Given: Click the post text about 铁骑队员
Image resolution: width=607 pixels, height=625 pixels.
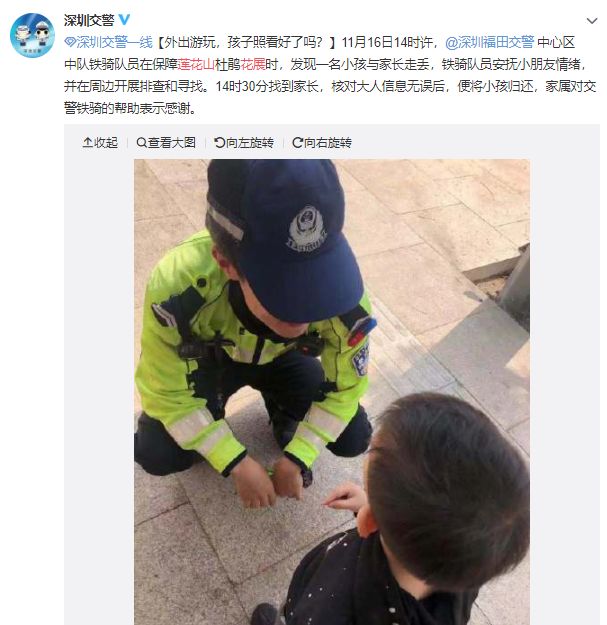Looking at the screenshot, I should click(330, 75).
